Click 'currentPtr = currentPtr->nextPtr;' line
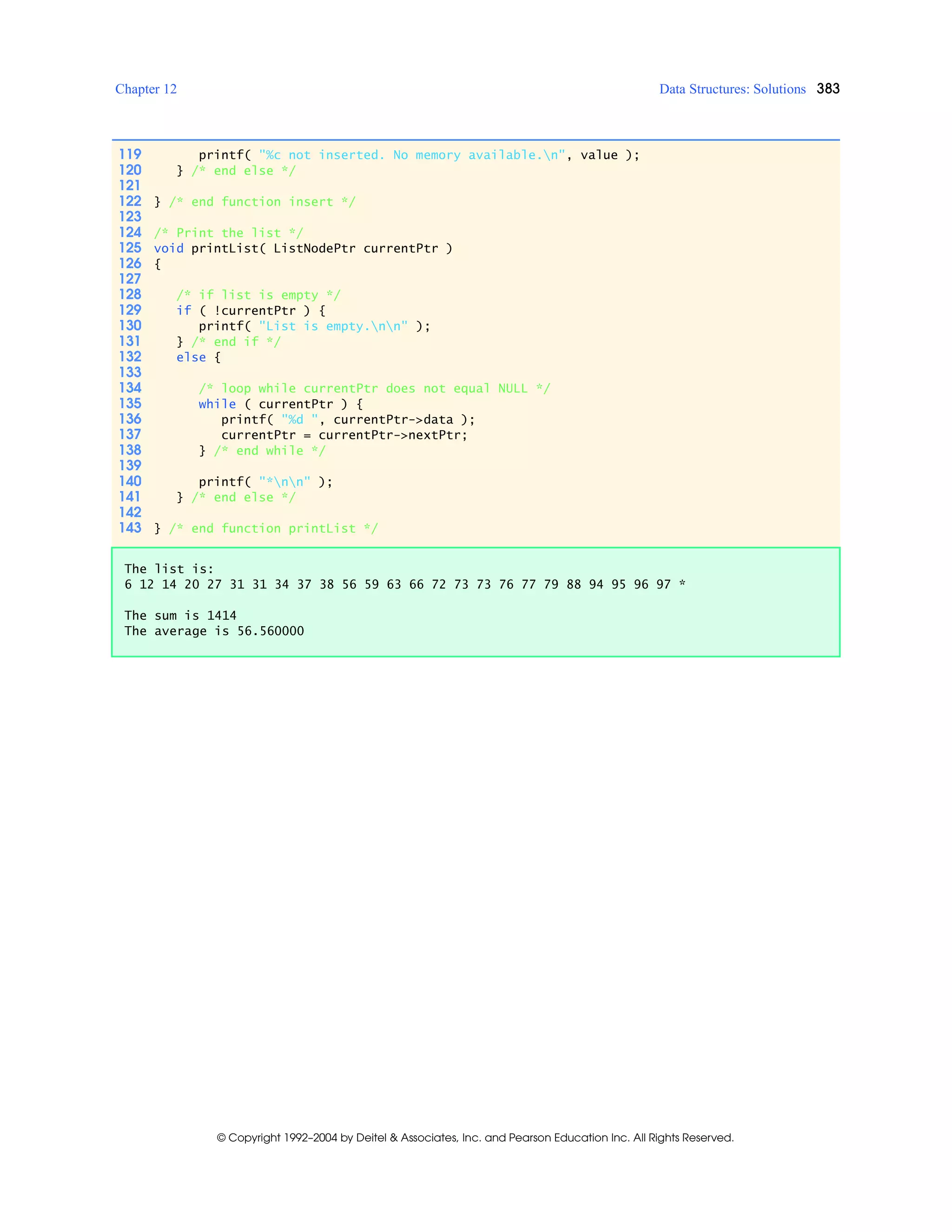This screenshot has width=952, height=1232. pos(344,435)
